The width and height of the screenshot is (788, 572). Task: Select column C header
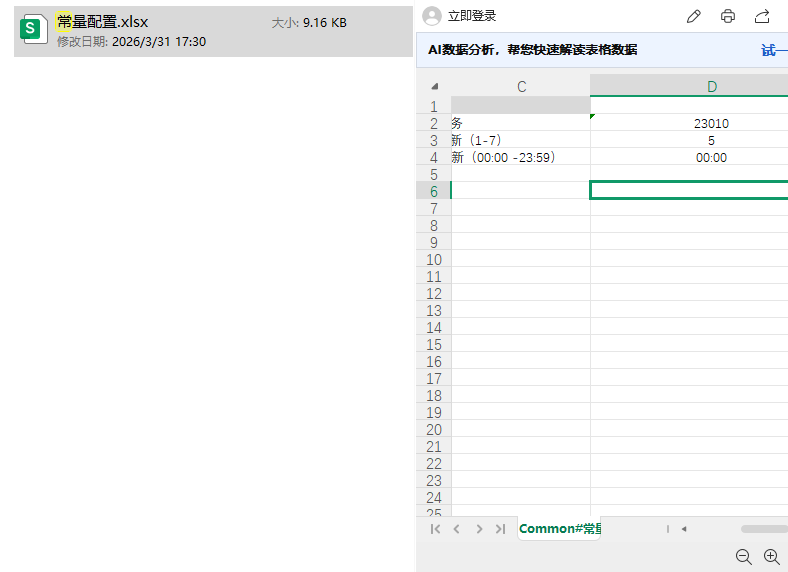coord(521,87)
